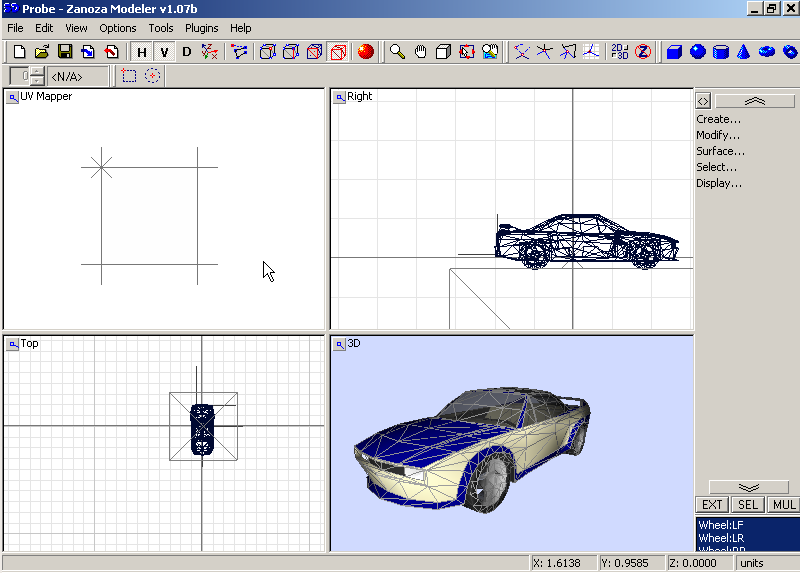
Task: Select the Pan hand tool
Action: coord(420,52)
